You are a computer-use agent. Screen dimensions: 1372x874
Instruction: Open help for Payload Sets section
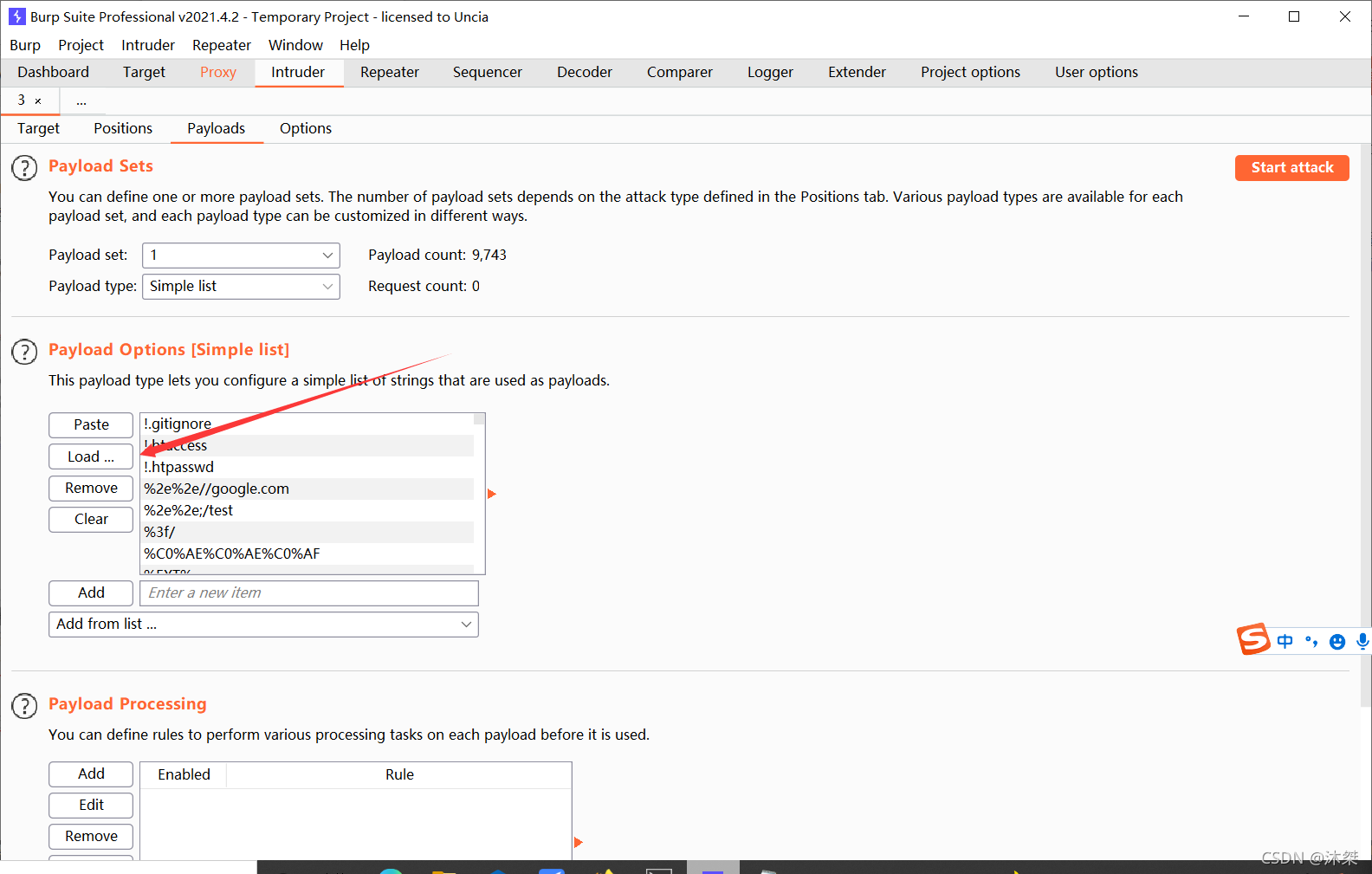[24, 168]
